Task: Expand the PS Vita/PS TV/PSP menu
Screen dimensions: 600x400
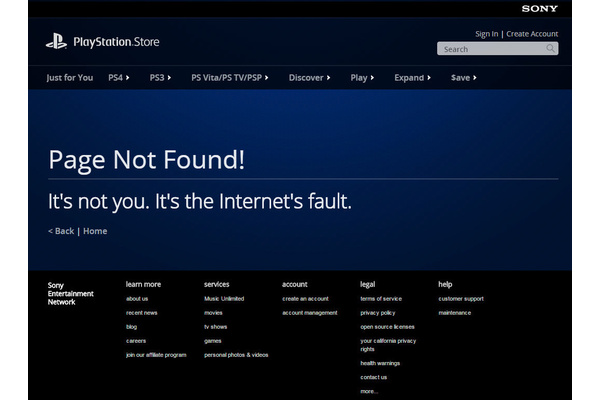Action: 230,78
